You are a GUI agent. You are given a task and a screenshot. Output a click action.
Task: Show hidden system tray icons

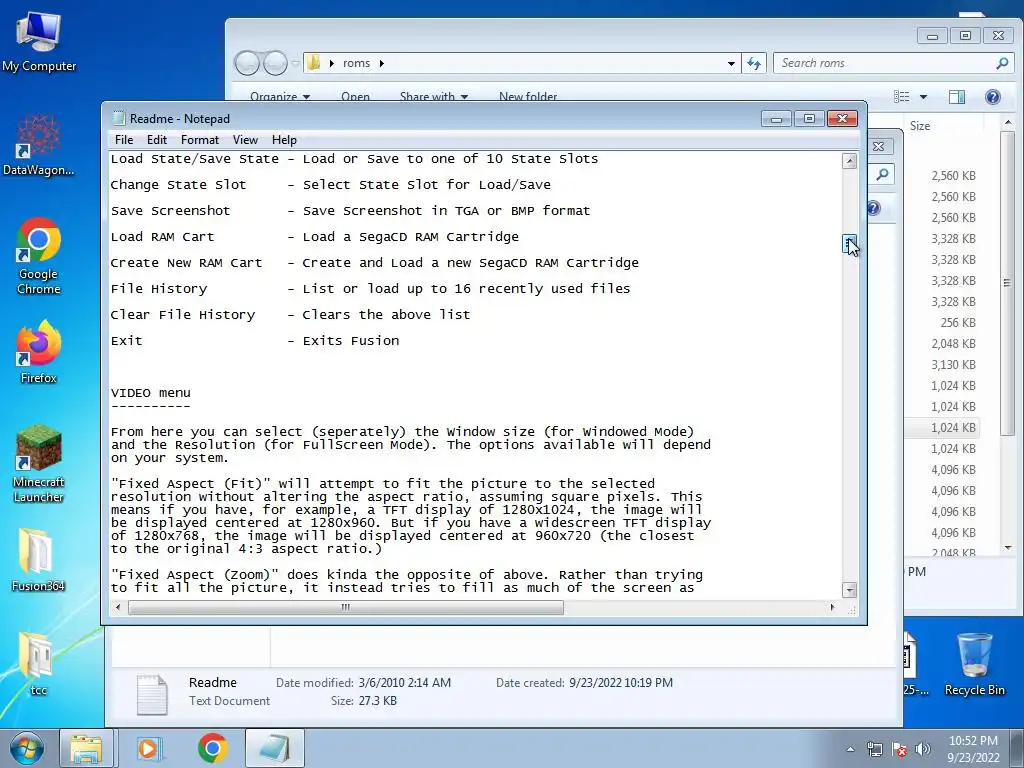tap(850, 749)
